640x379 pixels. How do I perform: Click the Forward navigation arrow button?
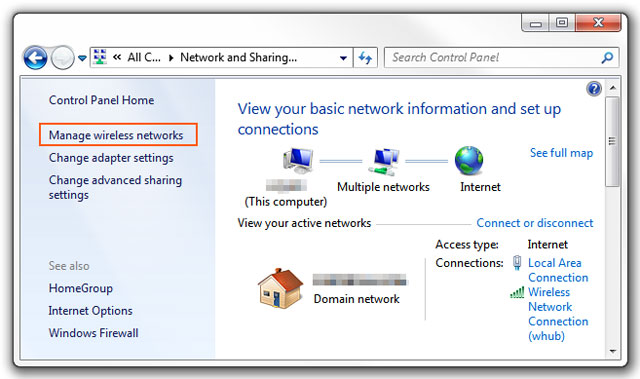62,58
